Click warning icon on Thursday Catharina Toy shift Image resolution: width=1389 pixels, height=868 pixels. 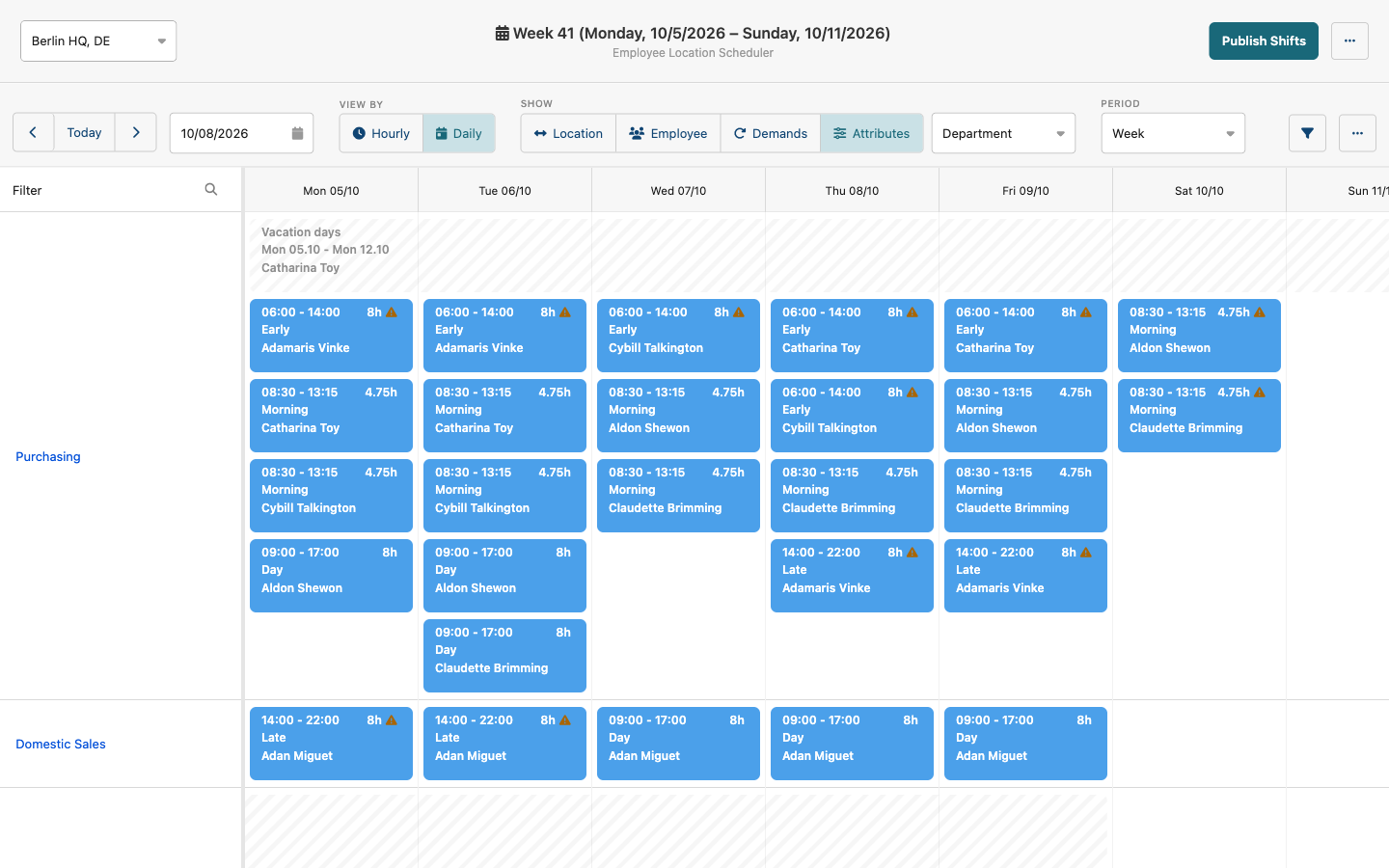click(912, 312)
